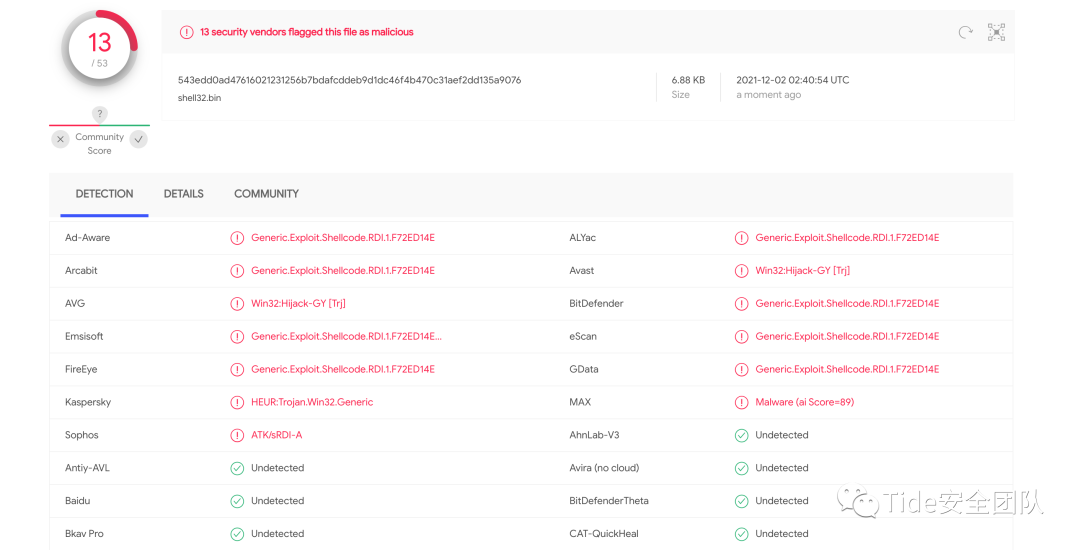Click the alert icon in BitDefender row
Image resolution: width=1080 pixels, height=550 pixels.
(x=741, y=304)
